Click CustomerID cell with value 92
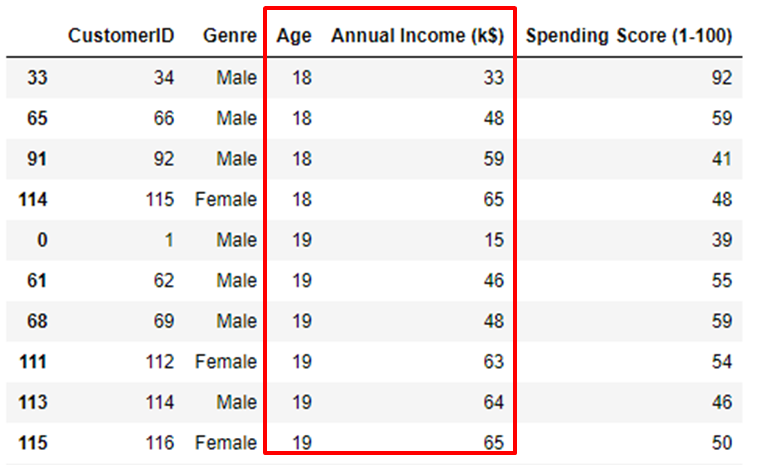Viewport: 780px width, 465px height. [162, 158]
